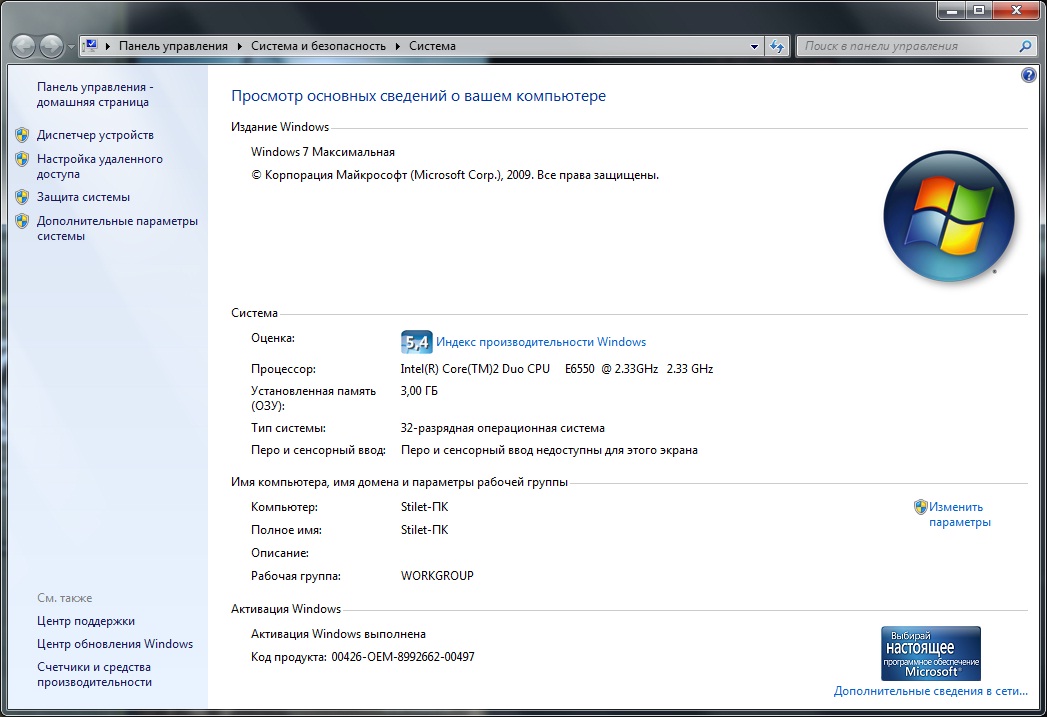Open help with the blue question-mark icon

(x=1029, y=75)
